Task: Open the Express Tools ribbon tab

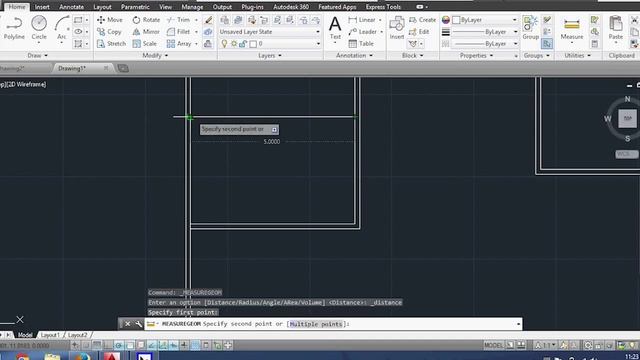Action: click(x=383, y=7)
